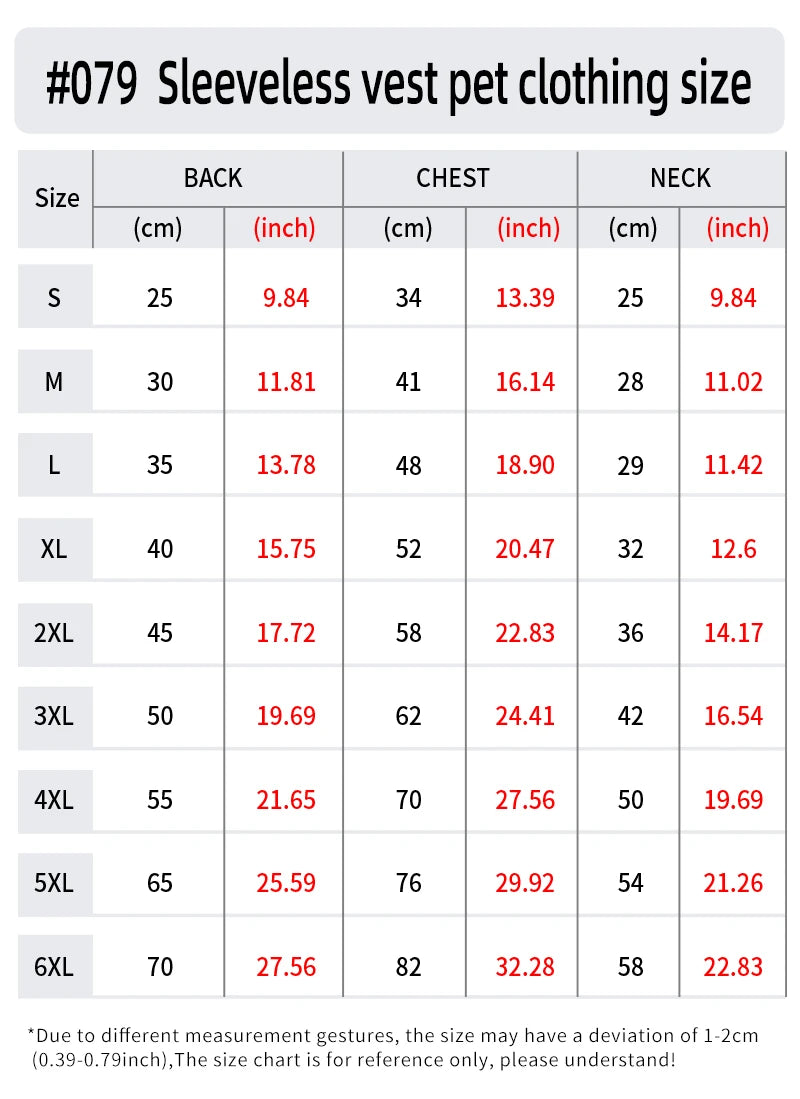This screenshot has width=800, height=1099.
Task: Click the measurement deviation footnote text
Action: (x=392, y=1048)
